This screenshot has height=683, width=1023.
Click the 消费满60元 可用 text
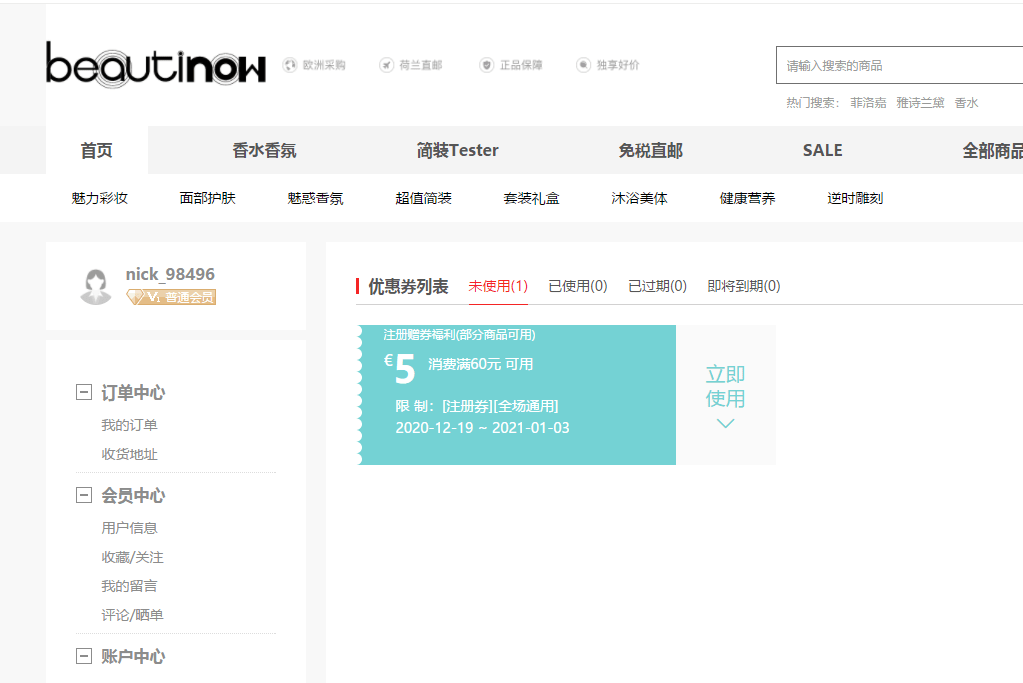pos(481,364)
